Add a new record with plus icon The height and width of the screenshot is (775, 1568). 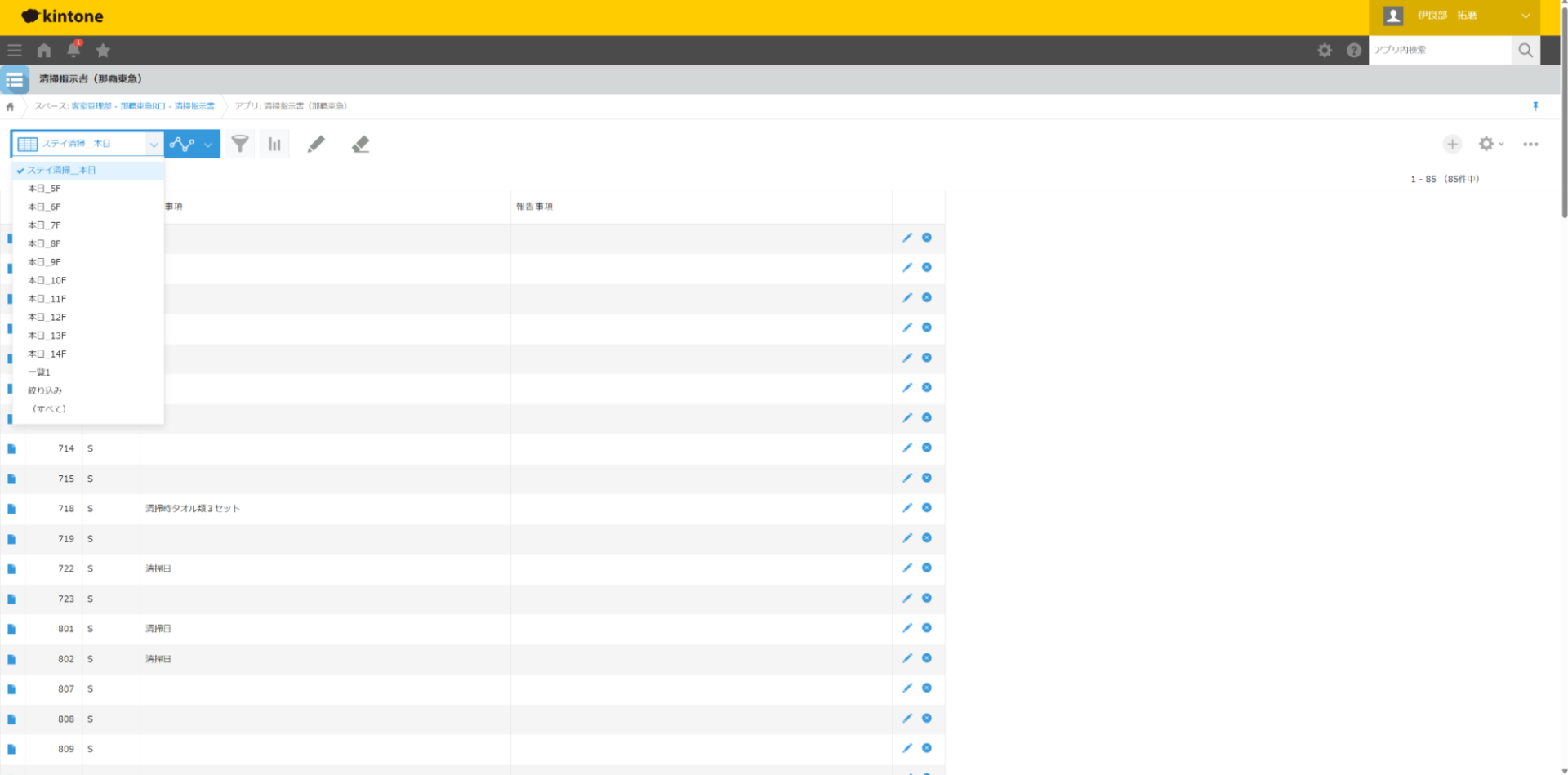click(x=1451, y=144)
